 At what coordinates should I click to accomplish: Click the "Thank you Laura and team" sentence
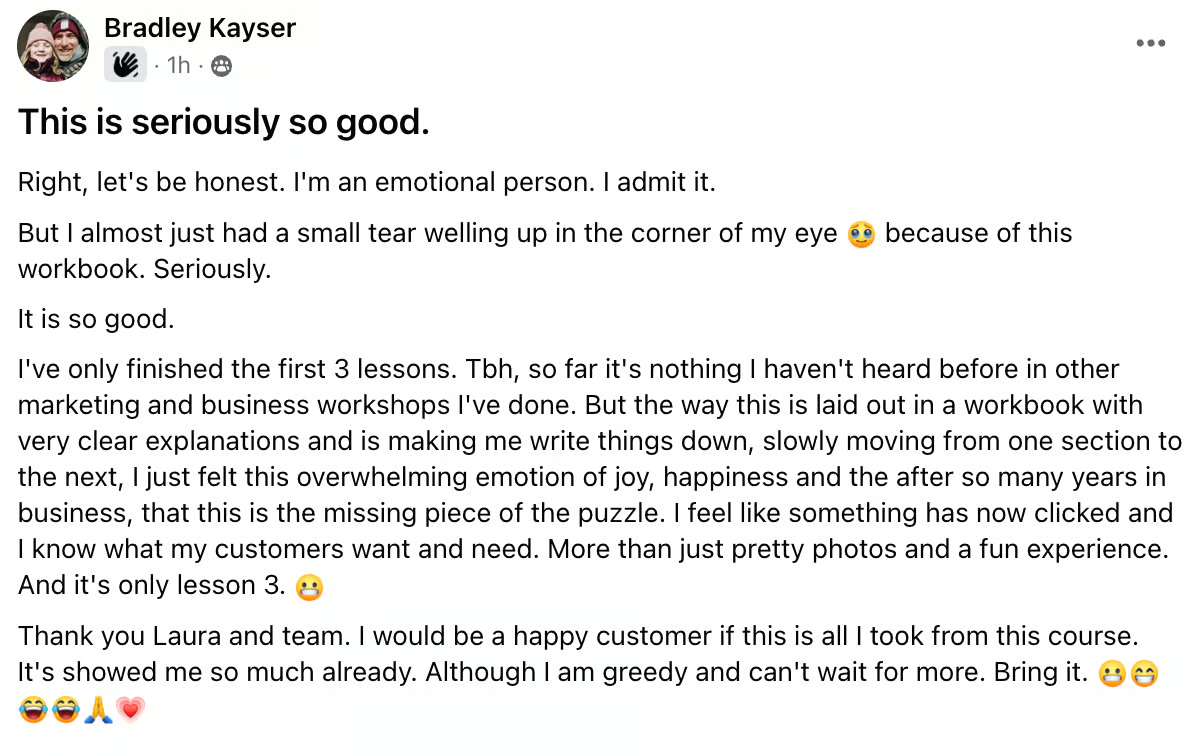[184, 636]
